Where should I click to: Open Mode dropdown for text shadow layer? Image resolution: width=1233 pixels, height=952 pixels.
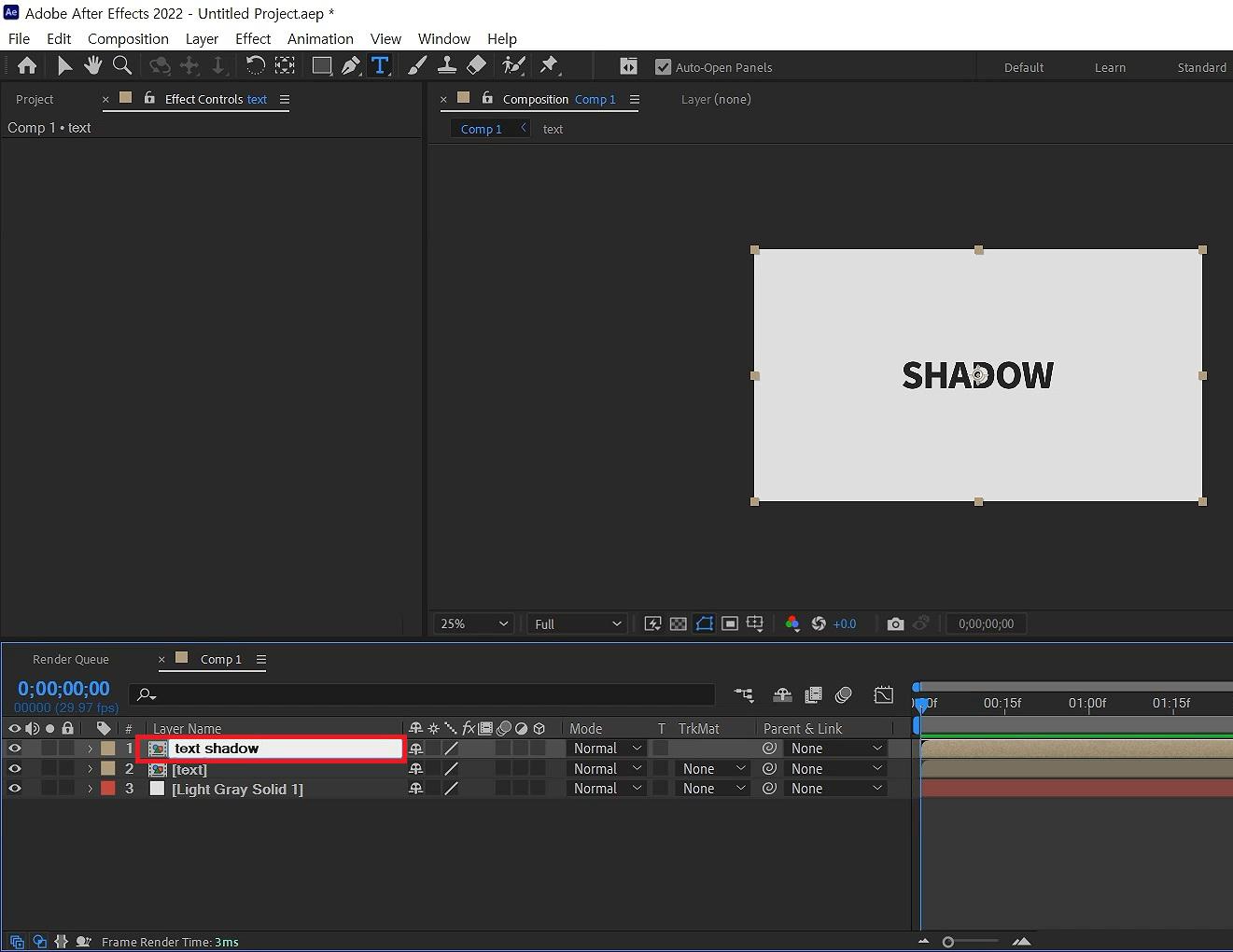[x=607, y=749]
